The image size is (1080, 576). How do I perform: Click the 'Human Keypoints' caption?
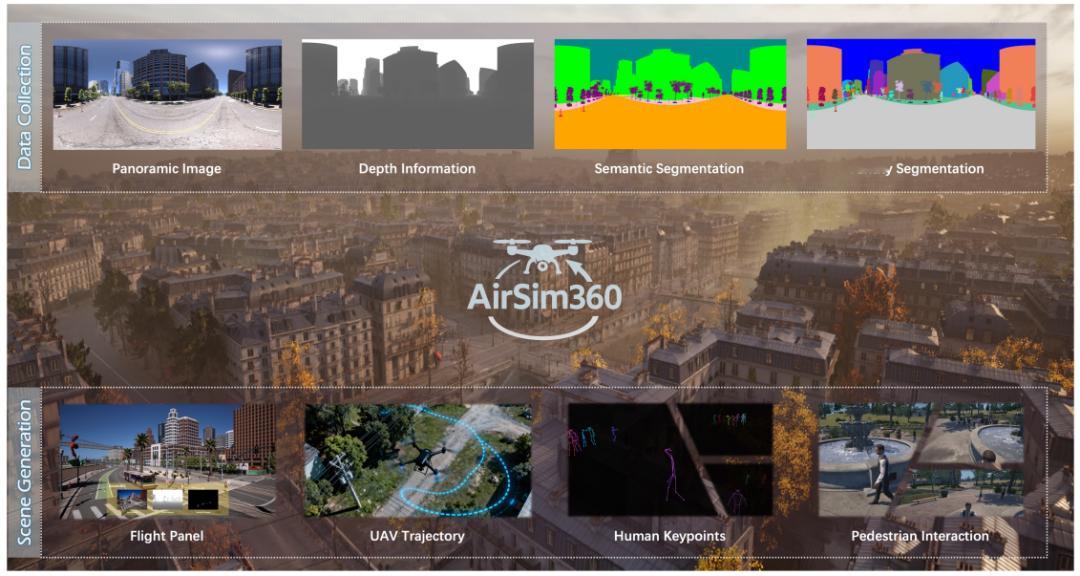coord(669,536)
